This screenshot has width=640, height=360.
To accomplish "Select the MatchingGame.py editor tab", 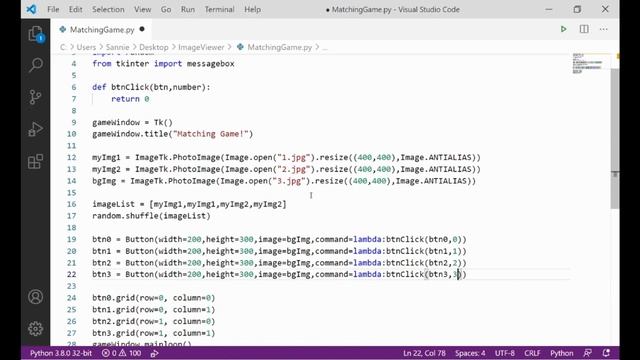I will coord(102,29).
